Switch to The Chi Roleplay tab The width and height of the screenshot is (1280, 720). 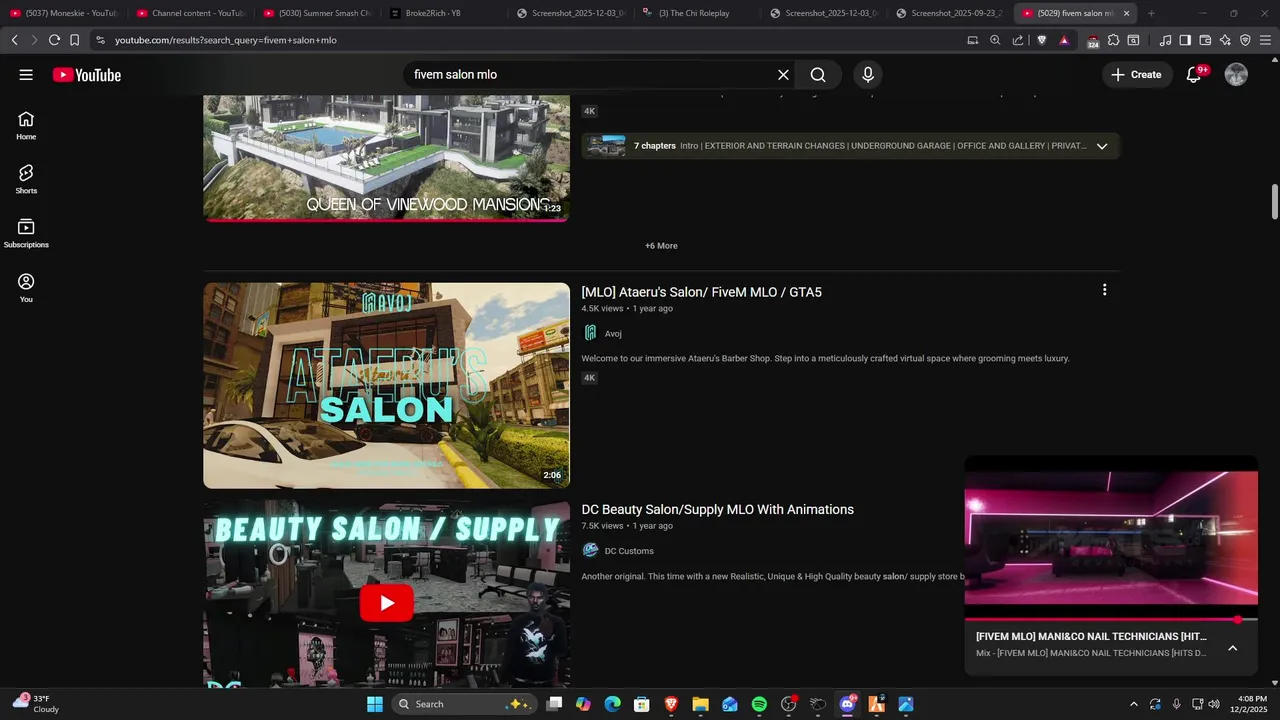click(698, 13)
